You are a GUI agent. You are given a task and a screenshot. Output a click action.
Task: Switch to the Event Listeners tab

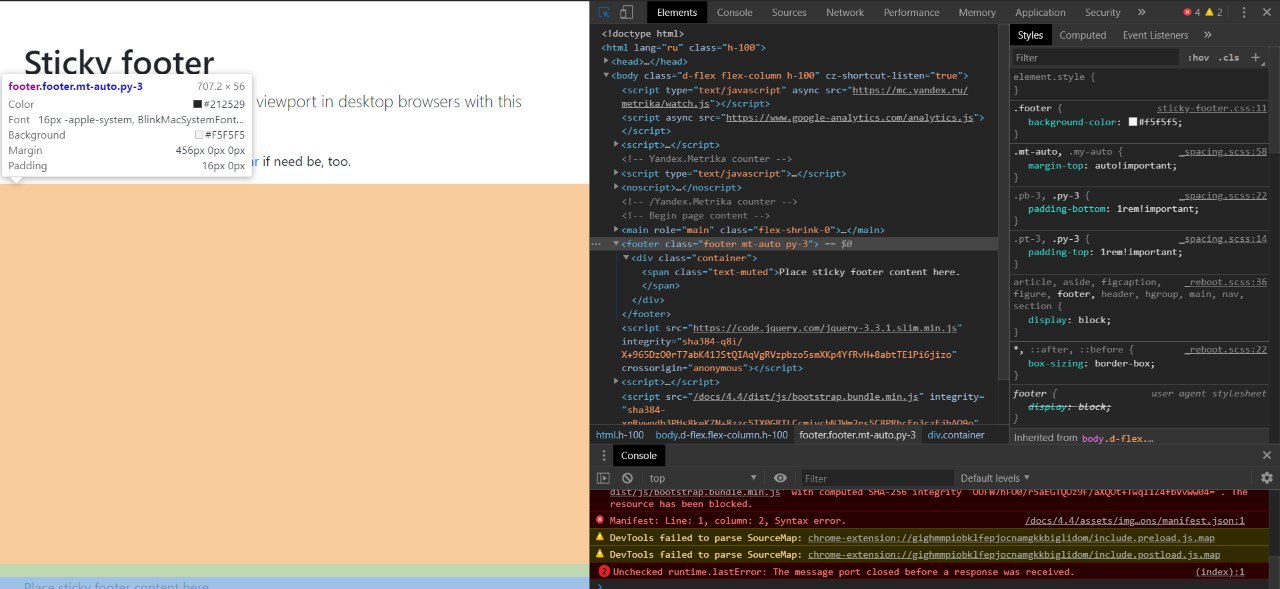(x=1155, y=35)
